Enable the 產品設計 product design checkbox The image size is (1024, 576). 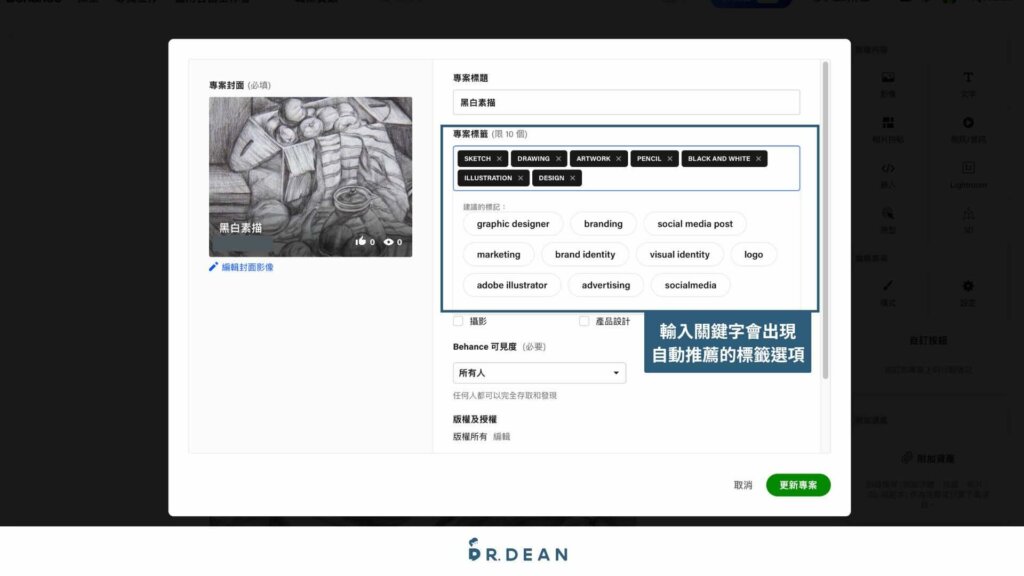tap(585, 321)
